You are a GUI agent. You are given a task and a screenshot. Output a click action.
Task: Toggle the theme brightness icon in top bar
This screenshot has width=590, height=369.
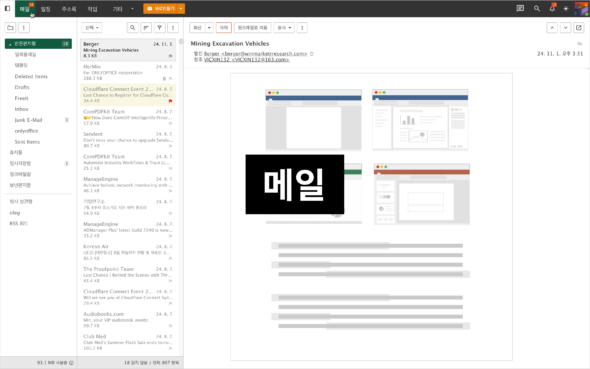pos(566,8)
